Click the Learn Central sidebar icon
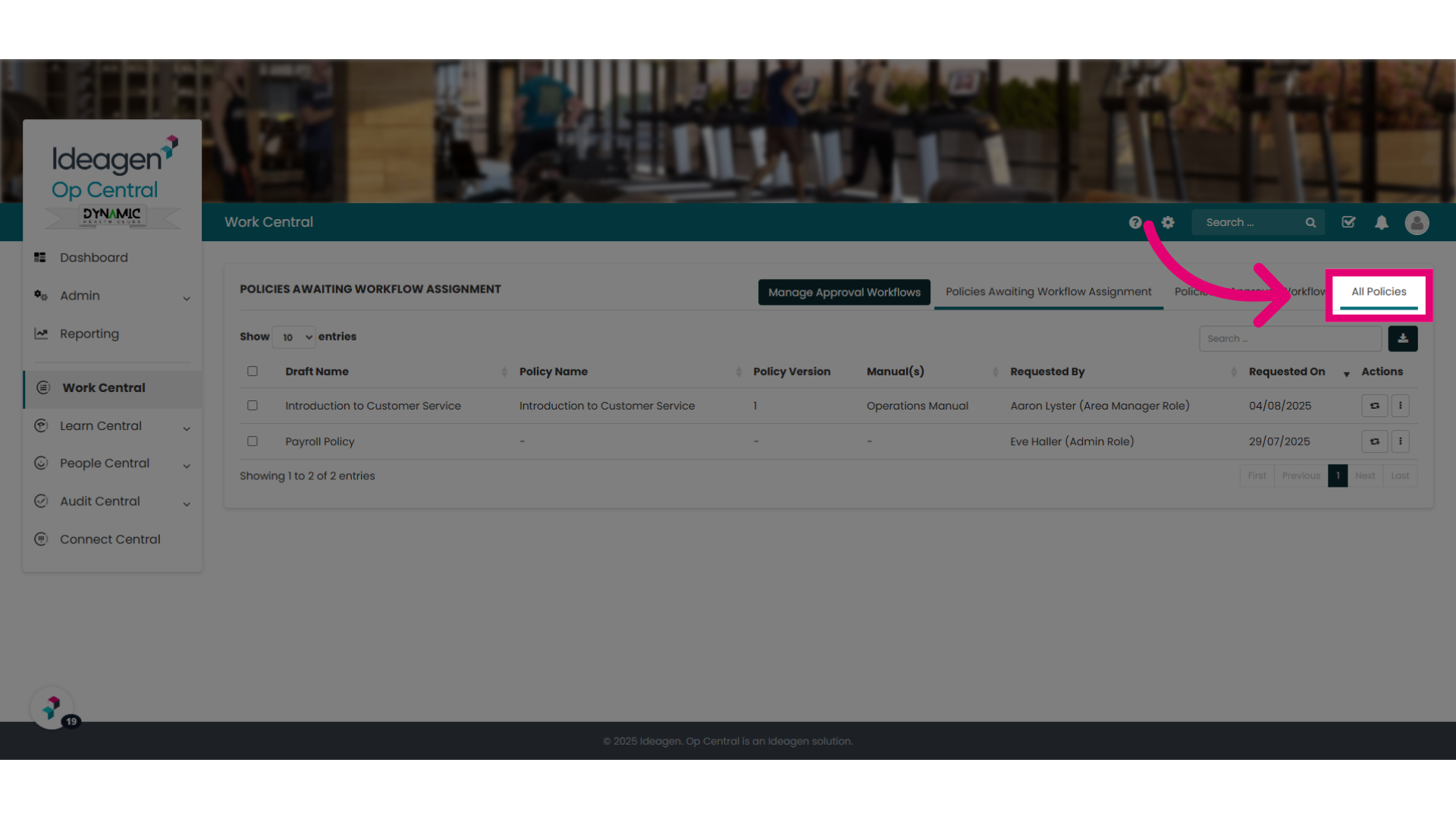This screenshot has width=1456, height=819. (41, 425)
